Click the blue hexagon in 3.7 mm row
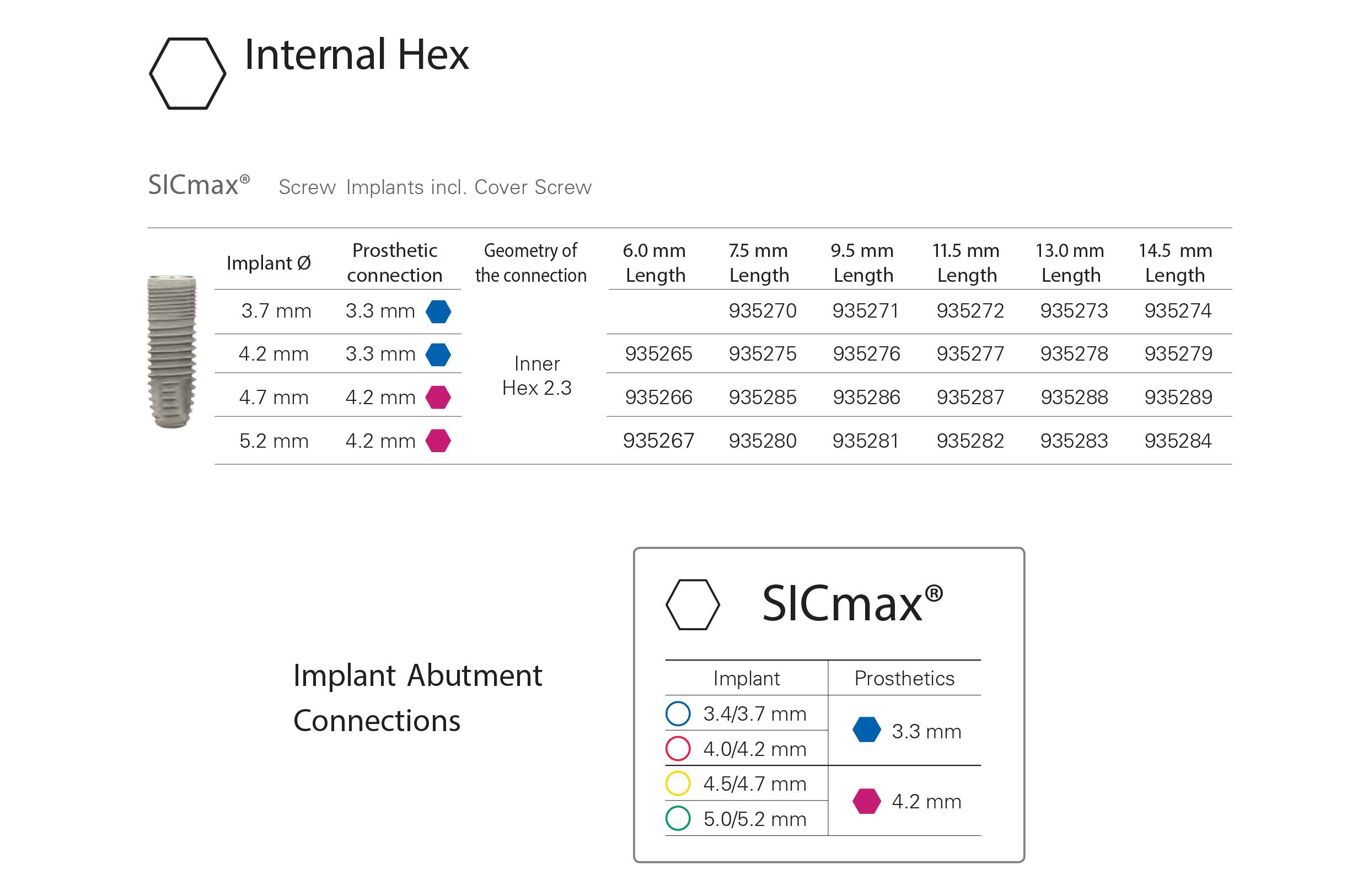 438,312
